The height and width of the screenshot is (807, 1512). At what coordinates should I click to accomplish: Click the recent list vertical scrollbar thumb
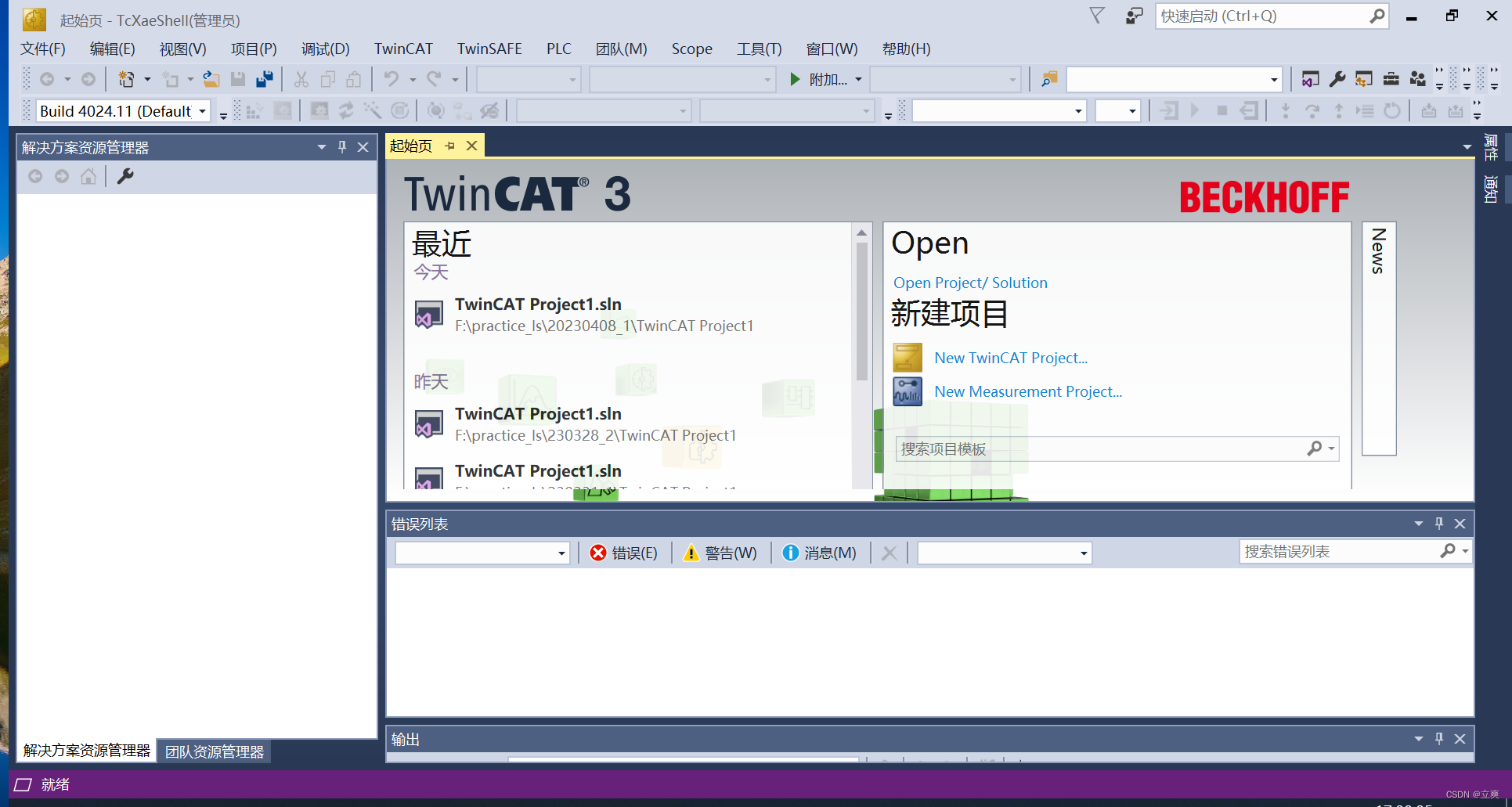861,312
